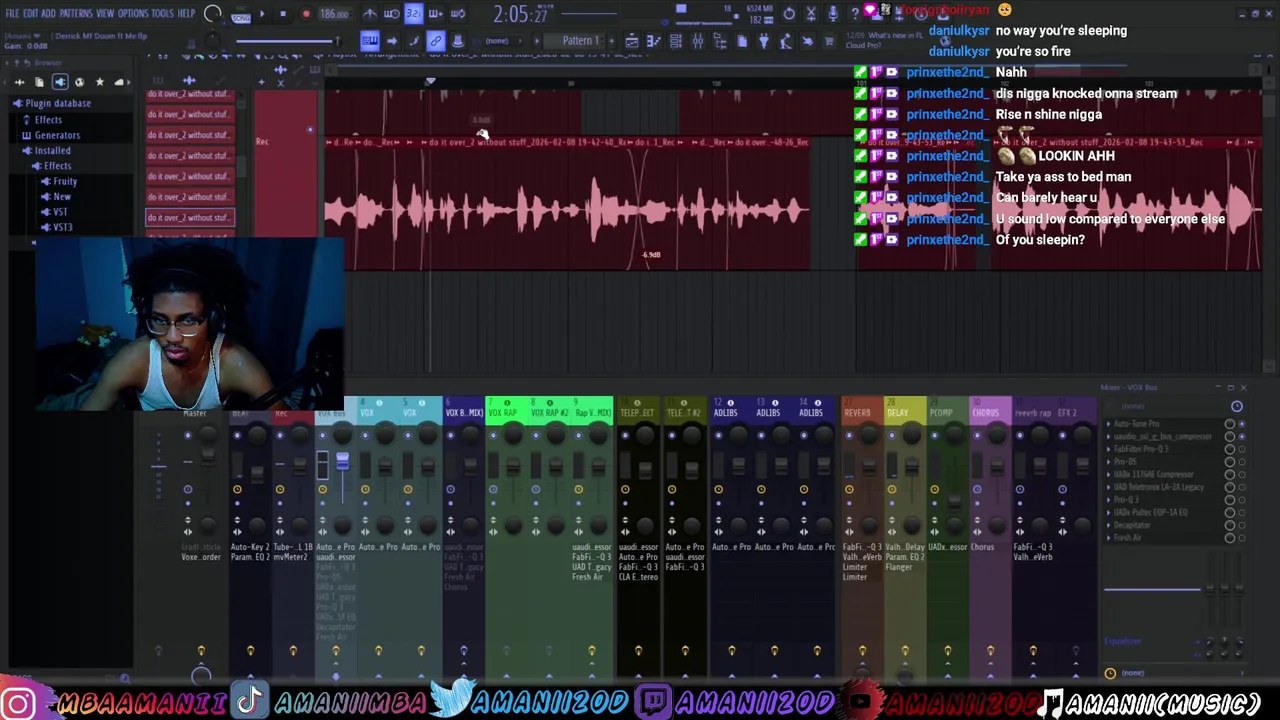Click the stamp icon in the toolbar
The width and height of the screenshot is (1280, 720).
click(x=457, y=41)
